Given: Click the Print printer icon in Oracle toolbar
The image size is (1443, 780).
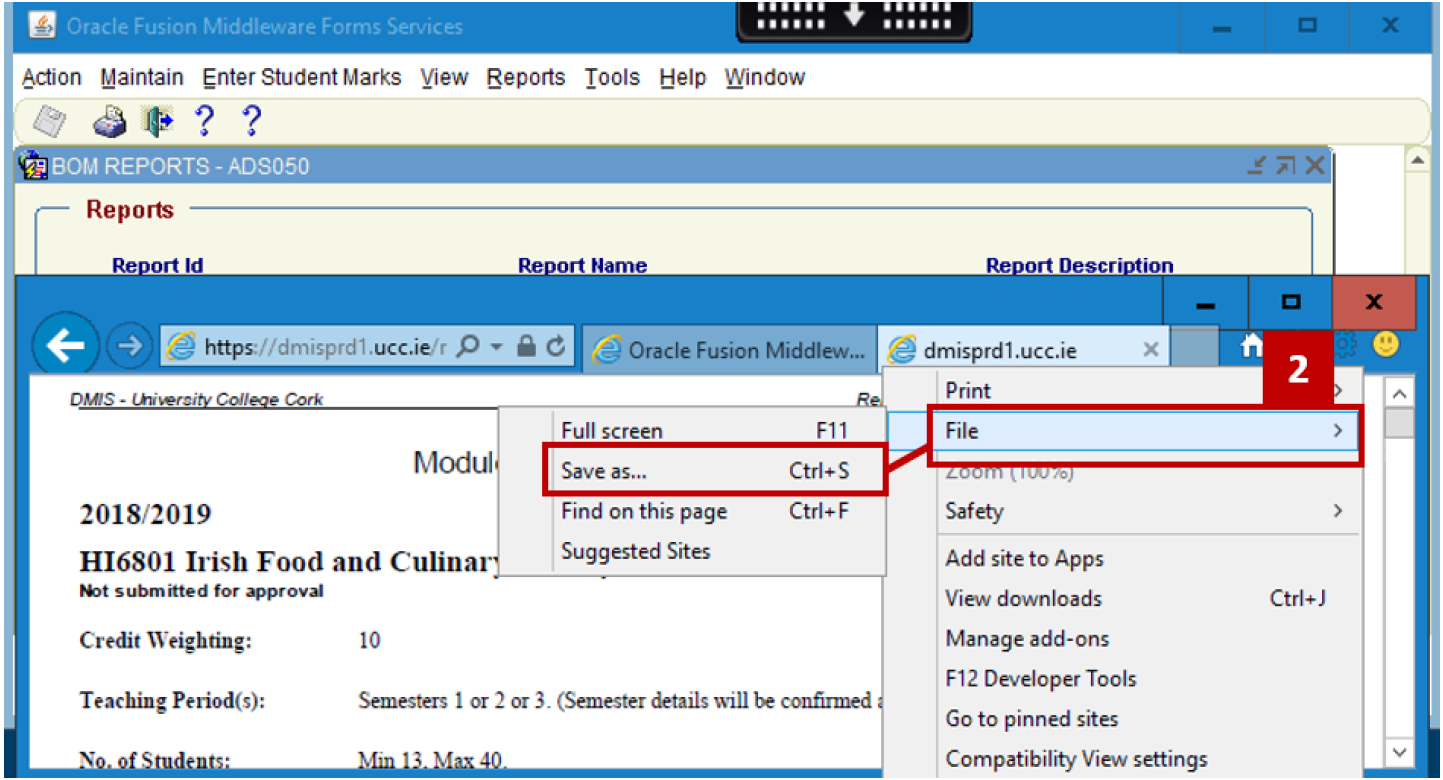Looking at the screenshot, I should pyautogui.click(x=110, y=122).
